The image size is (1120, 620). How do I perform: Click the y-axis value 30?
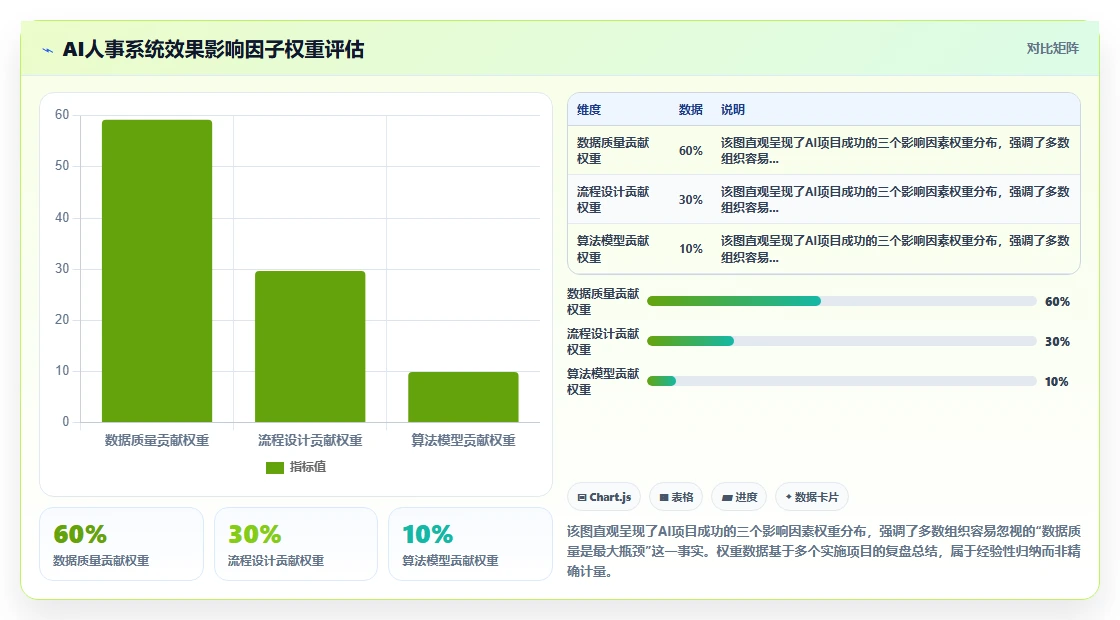(x=62, y=269)
